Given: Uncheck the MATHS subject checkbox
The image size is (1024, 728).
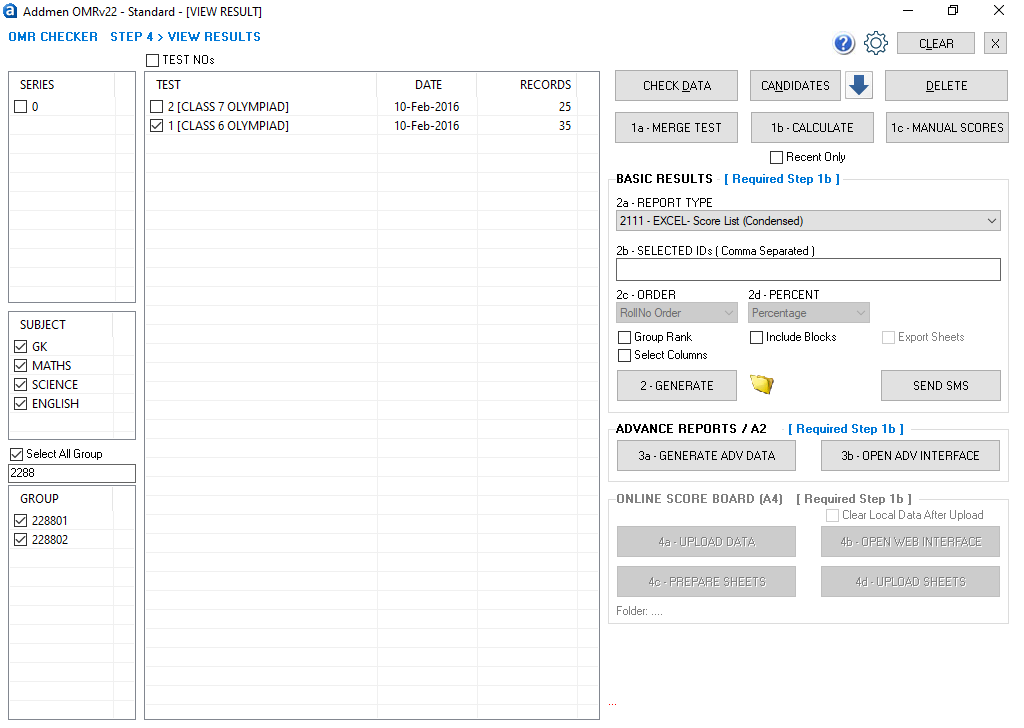Looking at the screenshot, I should (21, 366).
